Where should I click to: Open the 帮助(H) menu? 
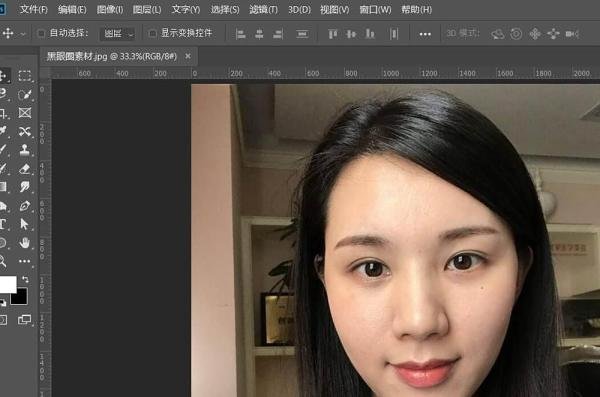pos(416,9)
